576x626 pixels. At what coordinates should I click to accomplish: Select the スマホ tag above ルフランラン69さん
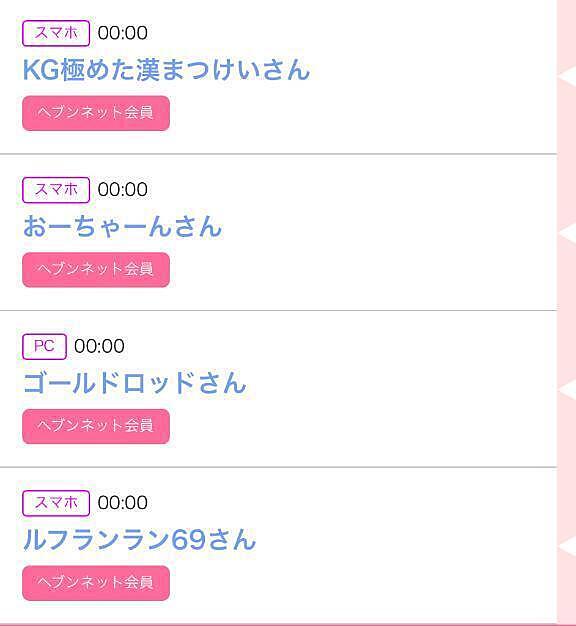[56, 503]
